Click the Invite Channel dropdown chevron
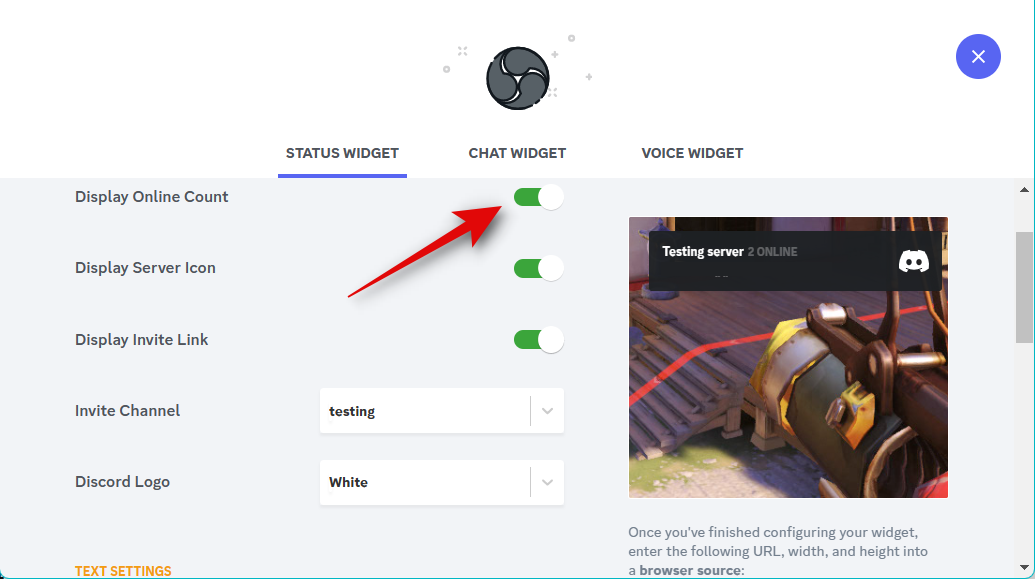This screenshot has width=1035, height=579. click(547, 411)
